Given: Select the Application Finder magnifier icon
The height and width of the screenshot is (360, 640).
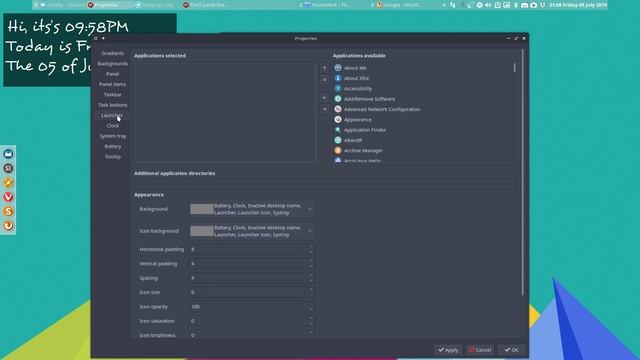Looking at the screenshot, I should (x=338, y=130).
